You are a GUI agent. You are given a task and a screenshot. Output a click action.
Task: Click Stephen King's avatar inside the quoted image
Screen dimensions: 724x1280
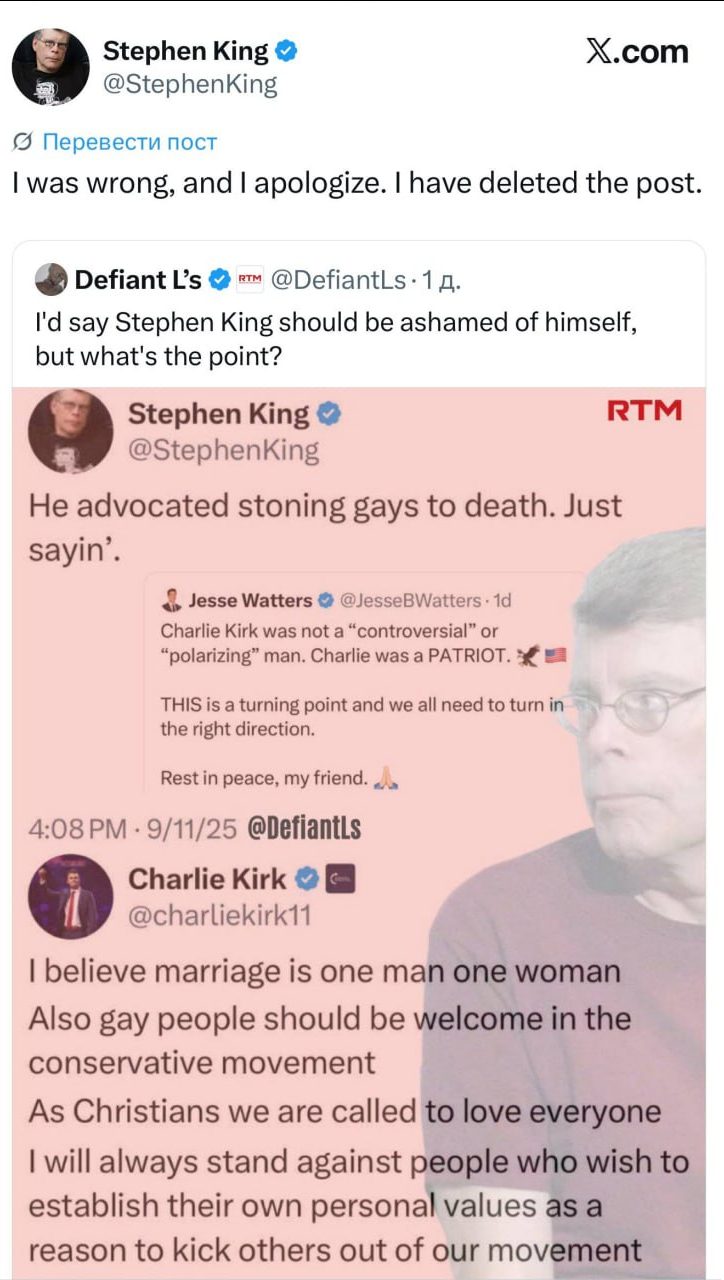click(x=70, y=431)
